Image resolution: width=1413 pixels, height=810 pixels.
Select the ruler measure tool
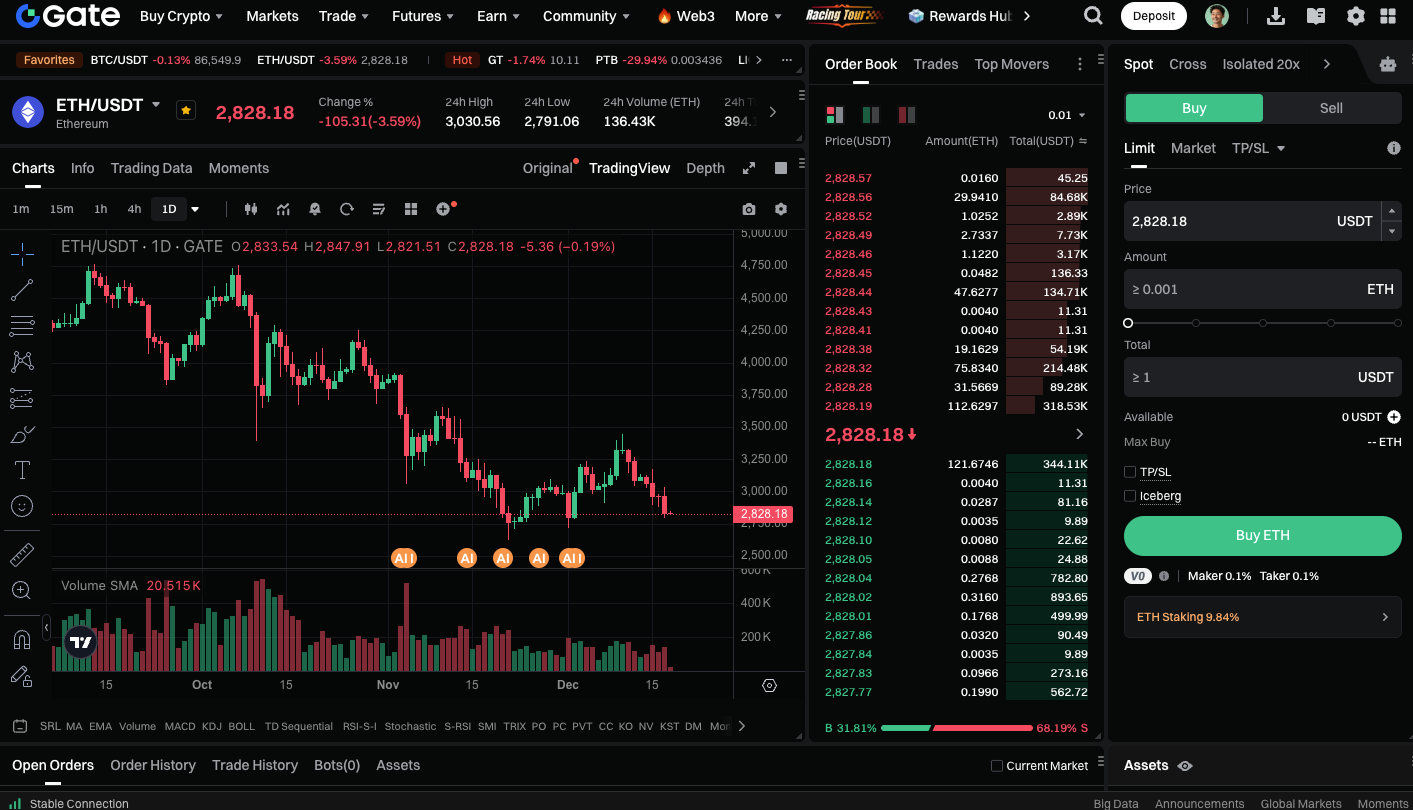[x=22, y=554]
